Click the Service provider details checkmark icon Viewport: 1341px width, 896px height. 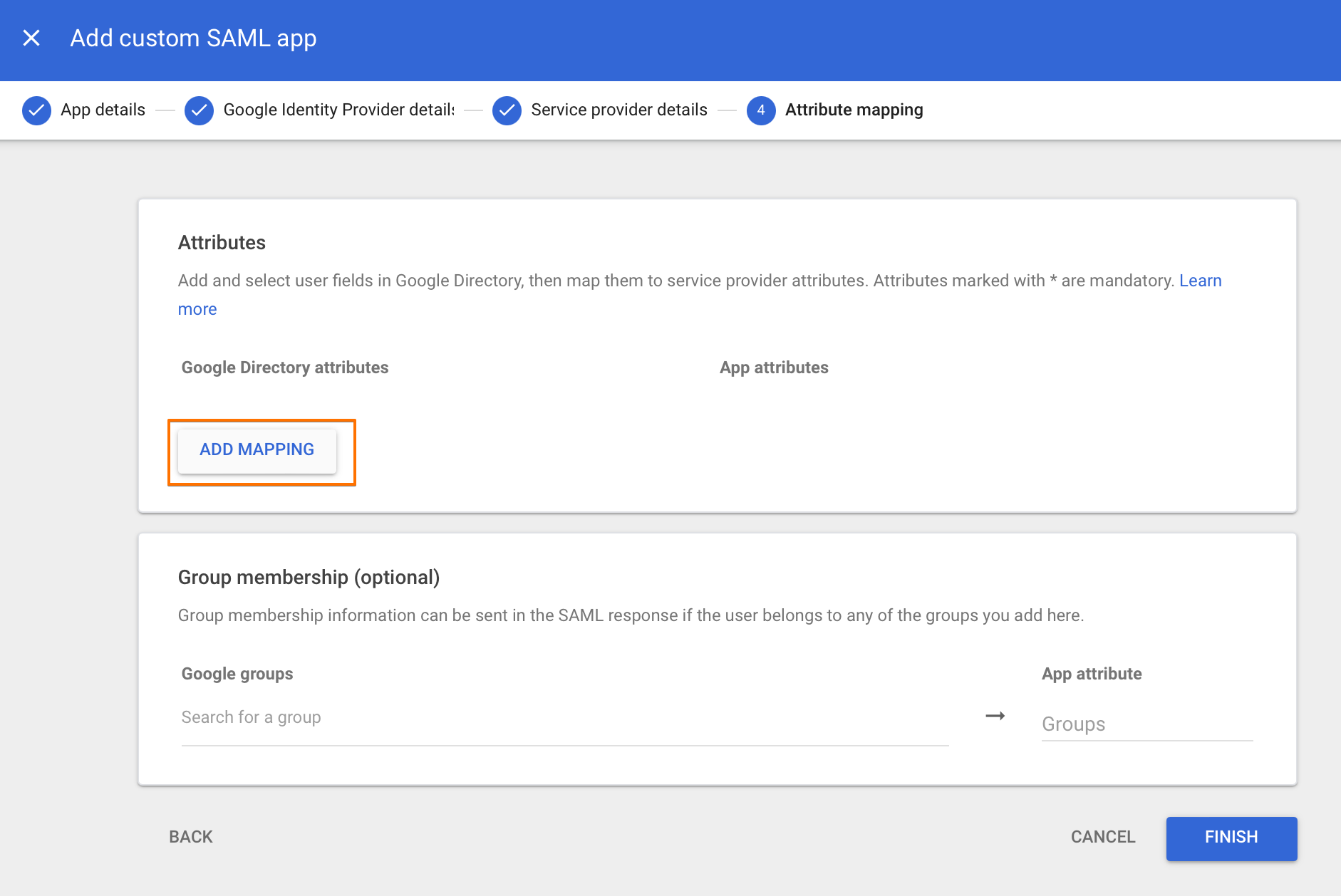[507, 110]
